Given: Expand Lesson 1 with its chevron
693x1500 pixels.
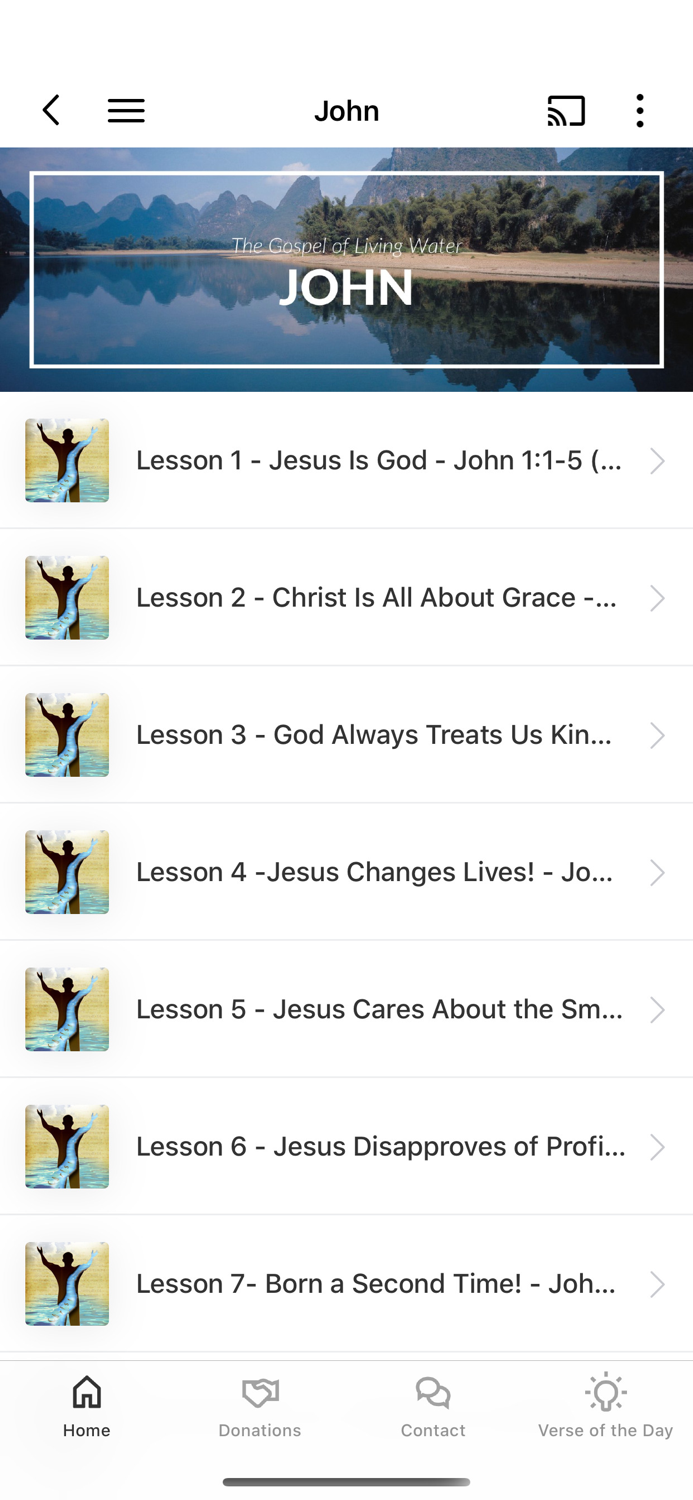Looking at the screenshot, I should pos(658,461).
